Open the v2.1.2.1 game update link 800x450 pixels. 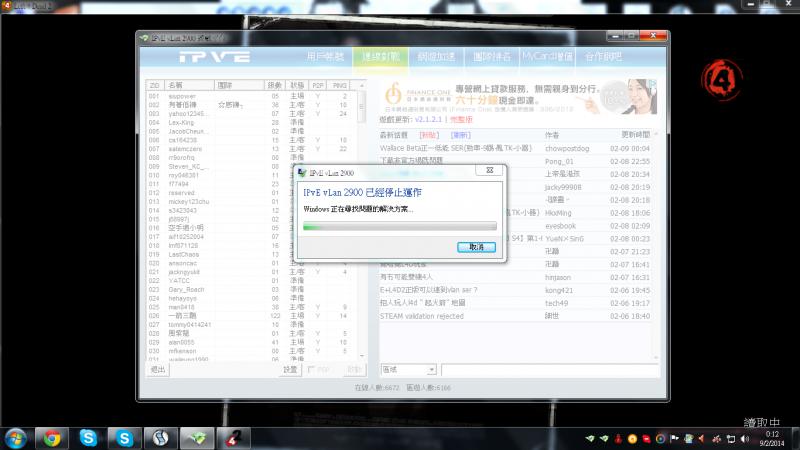(428, 119)
